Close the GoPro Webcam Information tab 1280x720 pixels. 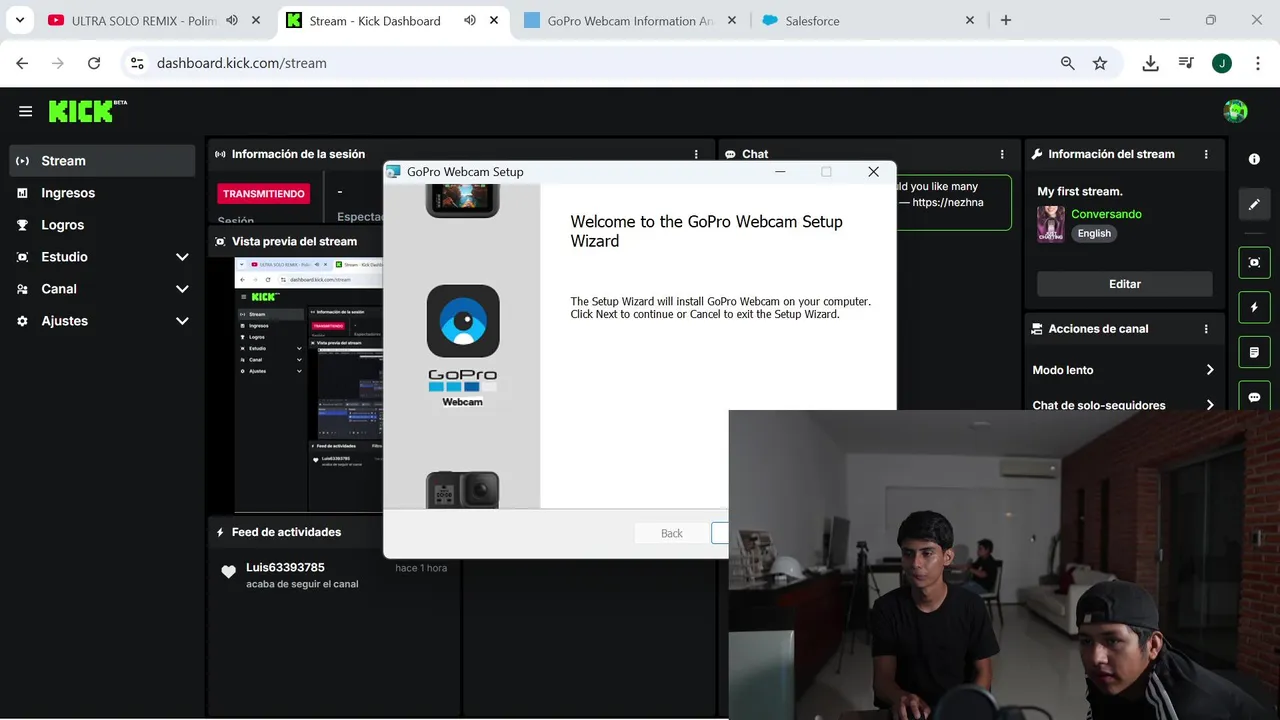pyautogui.click(x=731, y=20)
